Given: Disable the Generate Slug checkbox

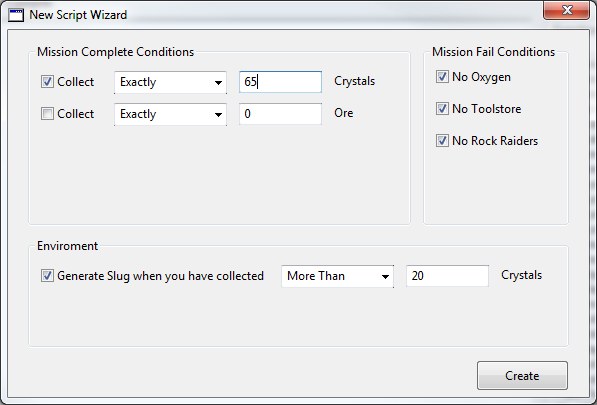Looking at the screenshot, I should point(47,276).
